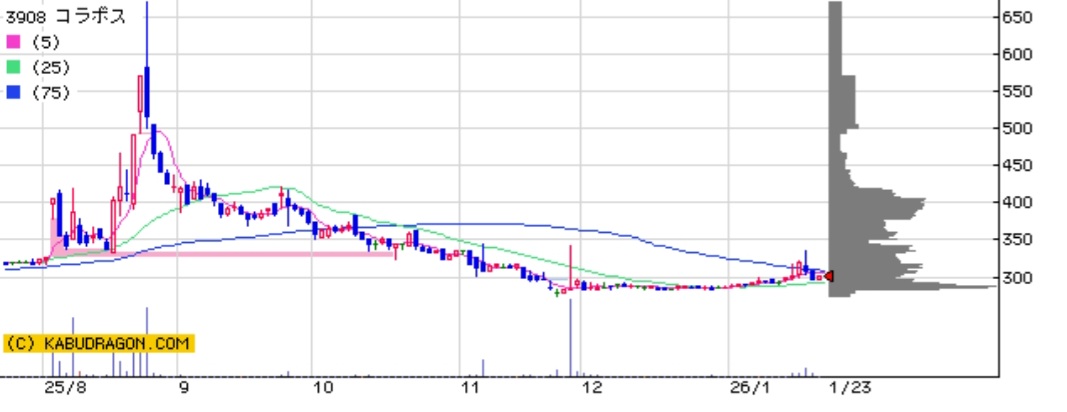Click the blue 75-day moving average swatch
This screenshot has width=1067, height=412.
point(13,92)
